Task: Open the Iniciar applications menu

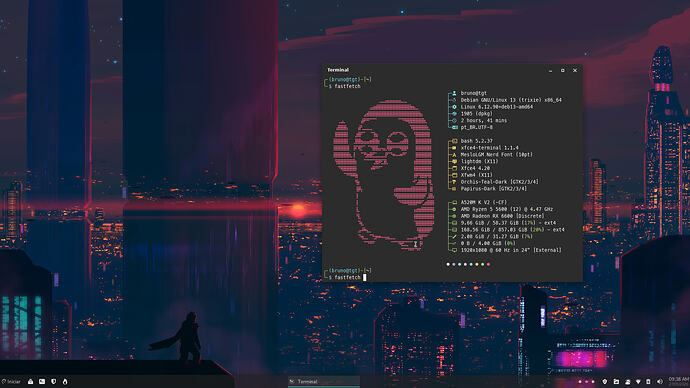Action: point(11,381)
